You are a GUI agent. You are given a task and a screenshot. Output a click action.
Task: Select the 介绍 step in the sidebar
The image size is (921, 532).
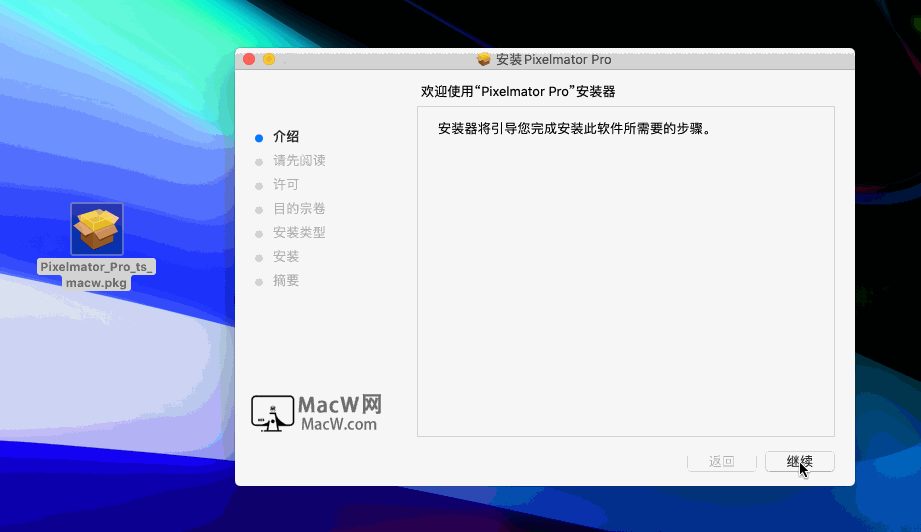pyautogui.click(x=286, y=137)
